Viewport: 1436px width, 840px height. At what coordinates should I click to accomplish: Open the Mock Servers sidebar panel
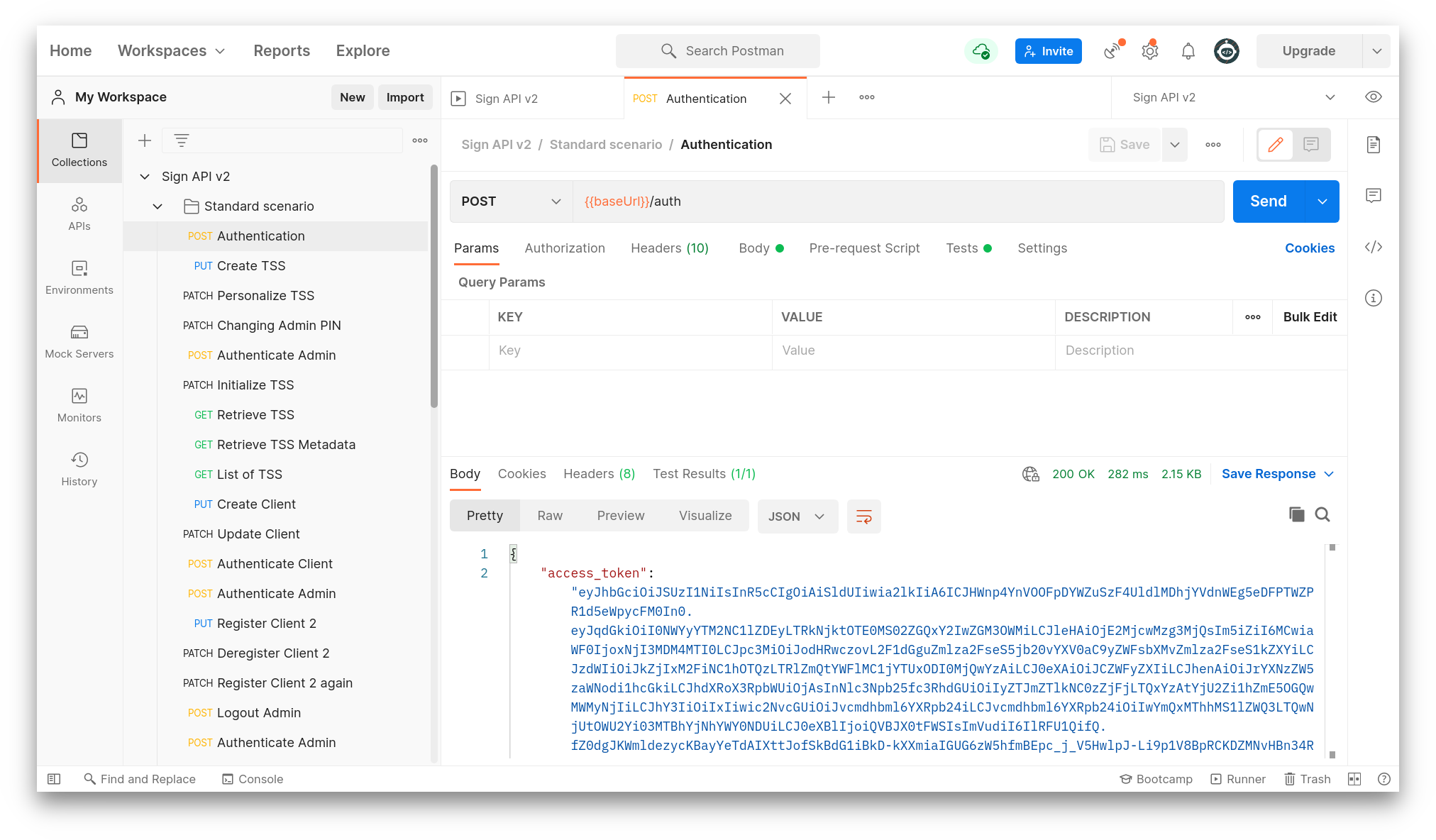tap(79, 341)
